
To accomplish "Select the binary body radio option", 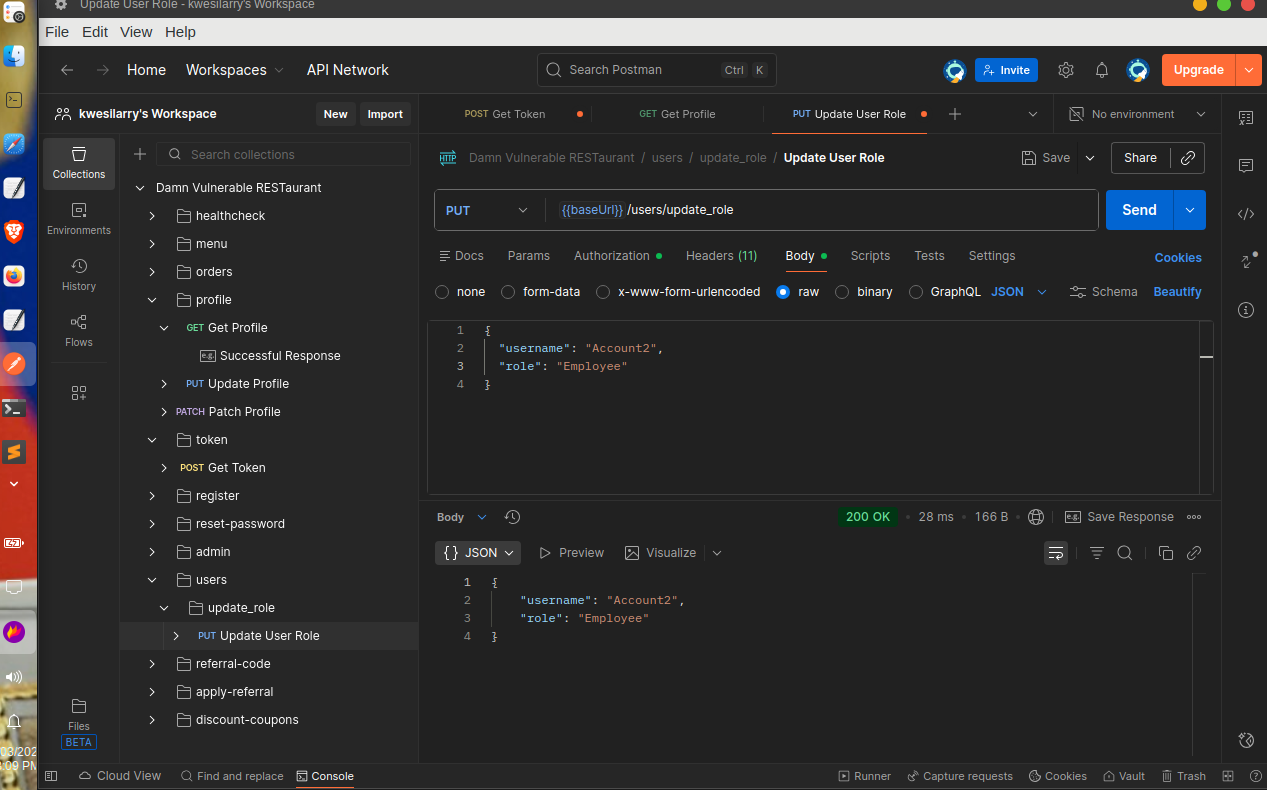I will click(842, 292).
